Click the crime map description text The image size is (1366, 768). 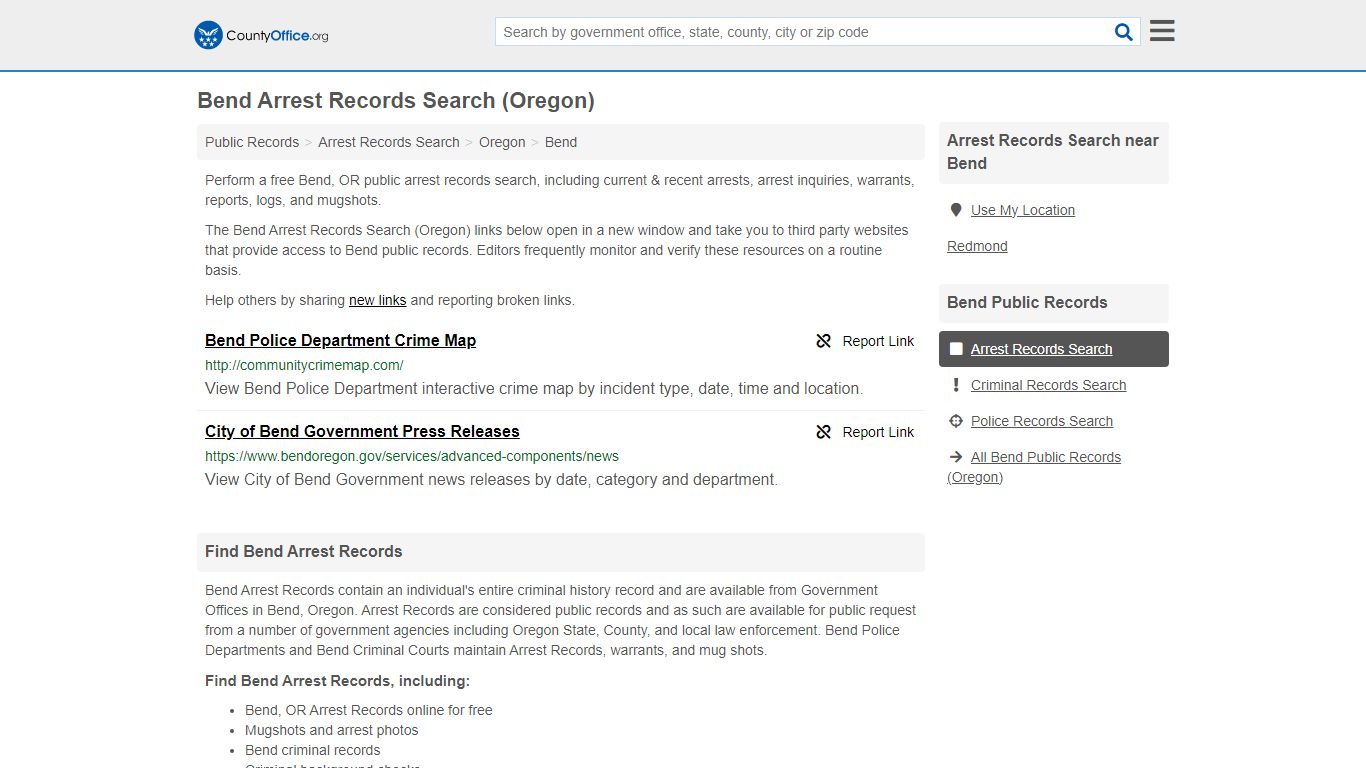[x=534, y=388]
